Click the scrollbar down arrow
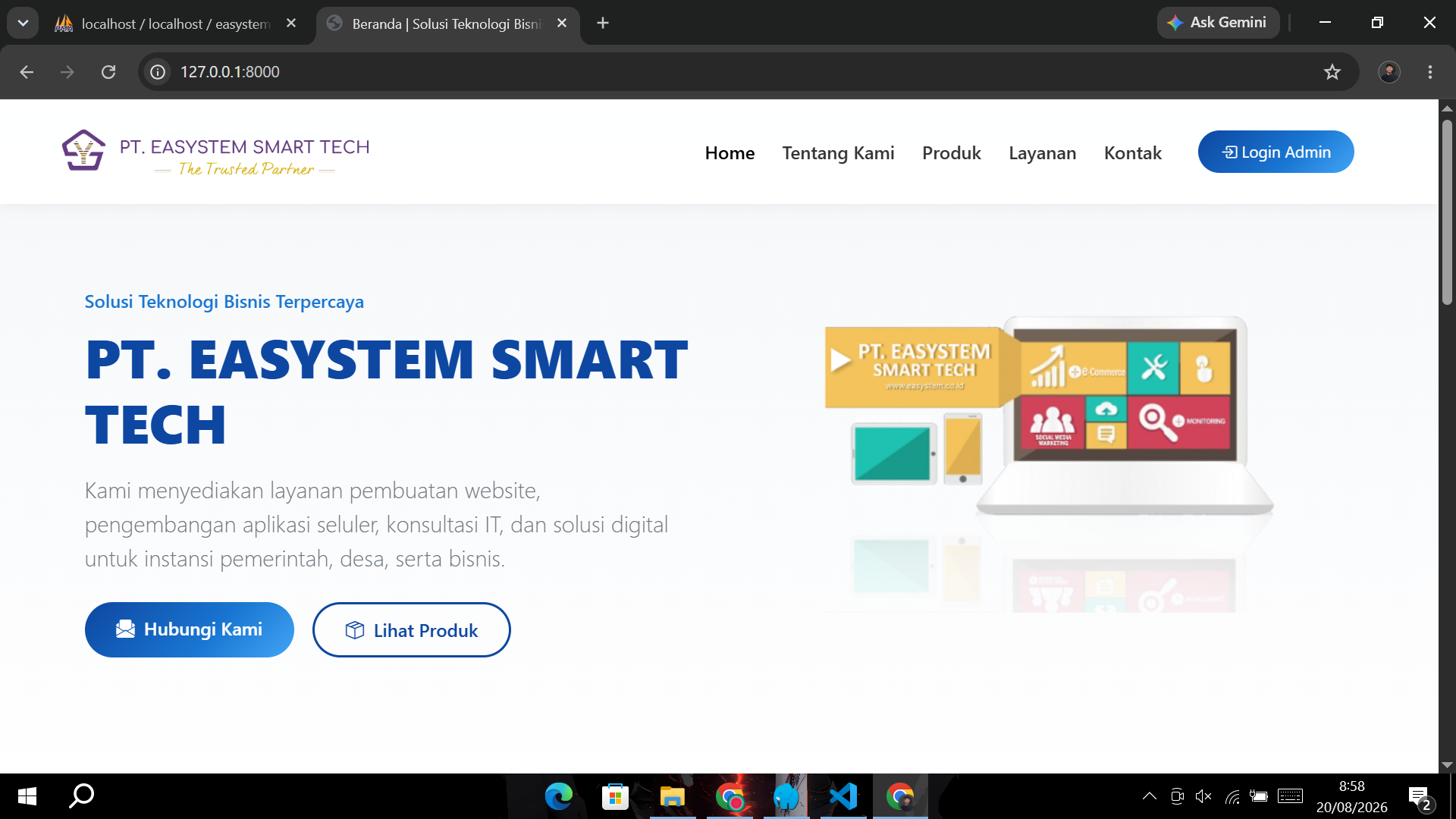 [1447, 765]
